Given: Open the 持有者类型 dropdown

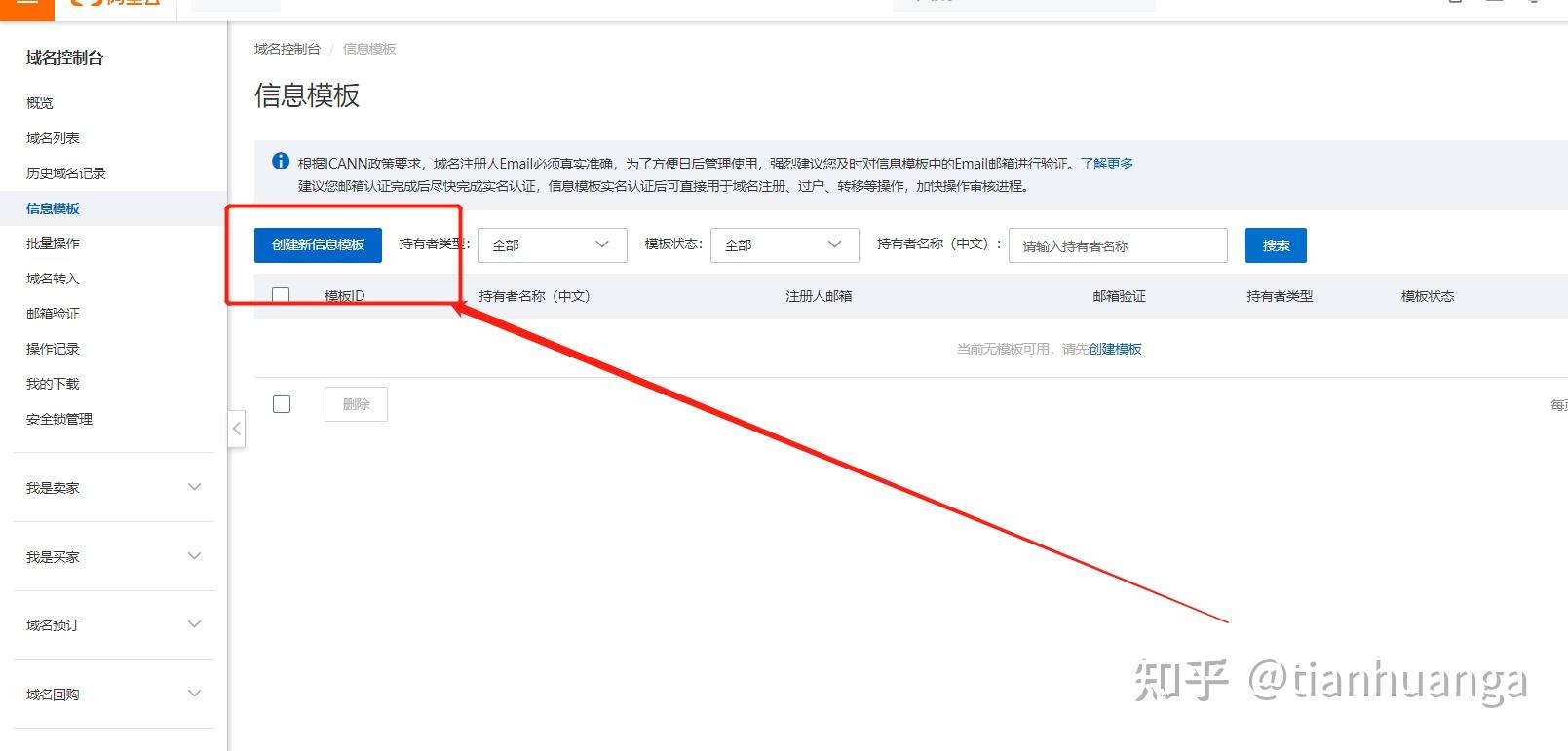Looking at the screenshot, I should (552, 245).
